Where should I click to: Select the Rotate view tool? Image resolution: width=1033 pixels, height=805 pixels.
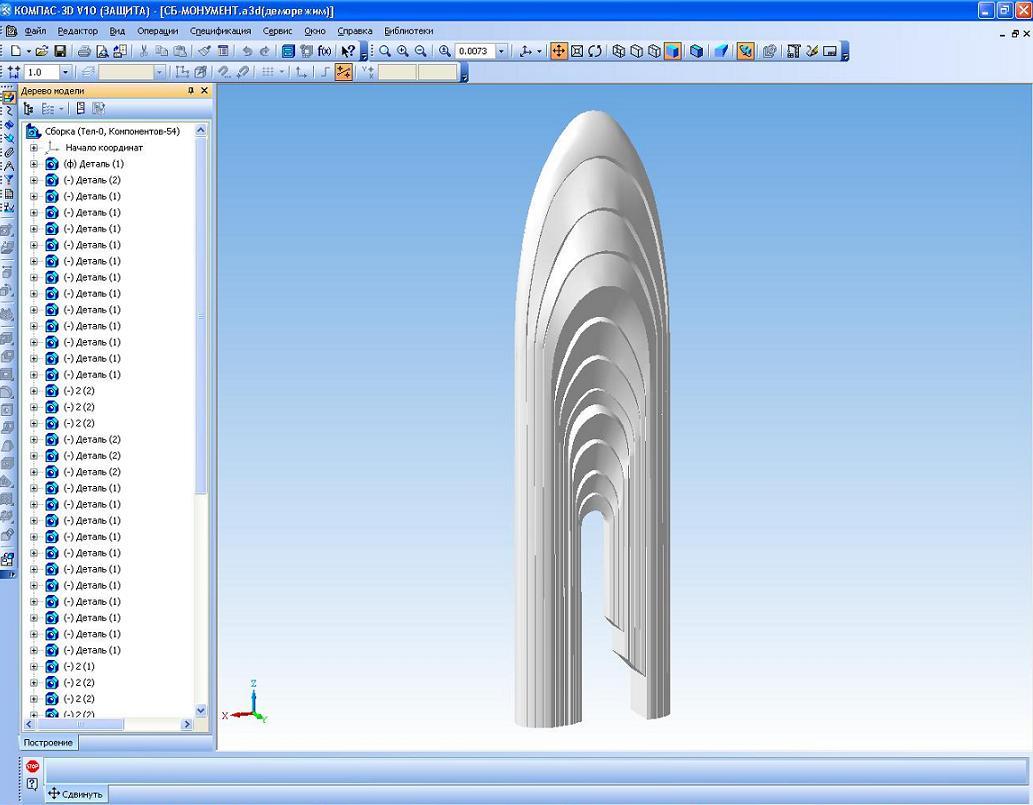pos(596,51)
